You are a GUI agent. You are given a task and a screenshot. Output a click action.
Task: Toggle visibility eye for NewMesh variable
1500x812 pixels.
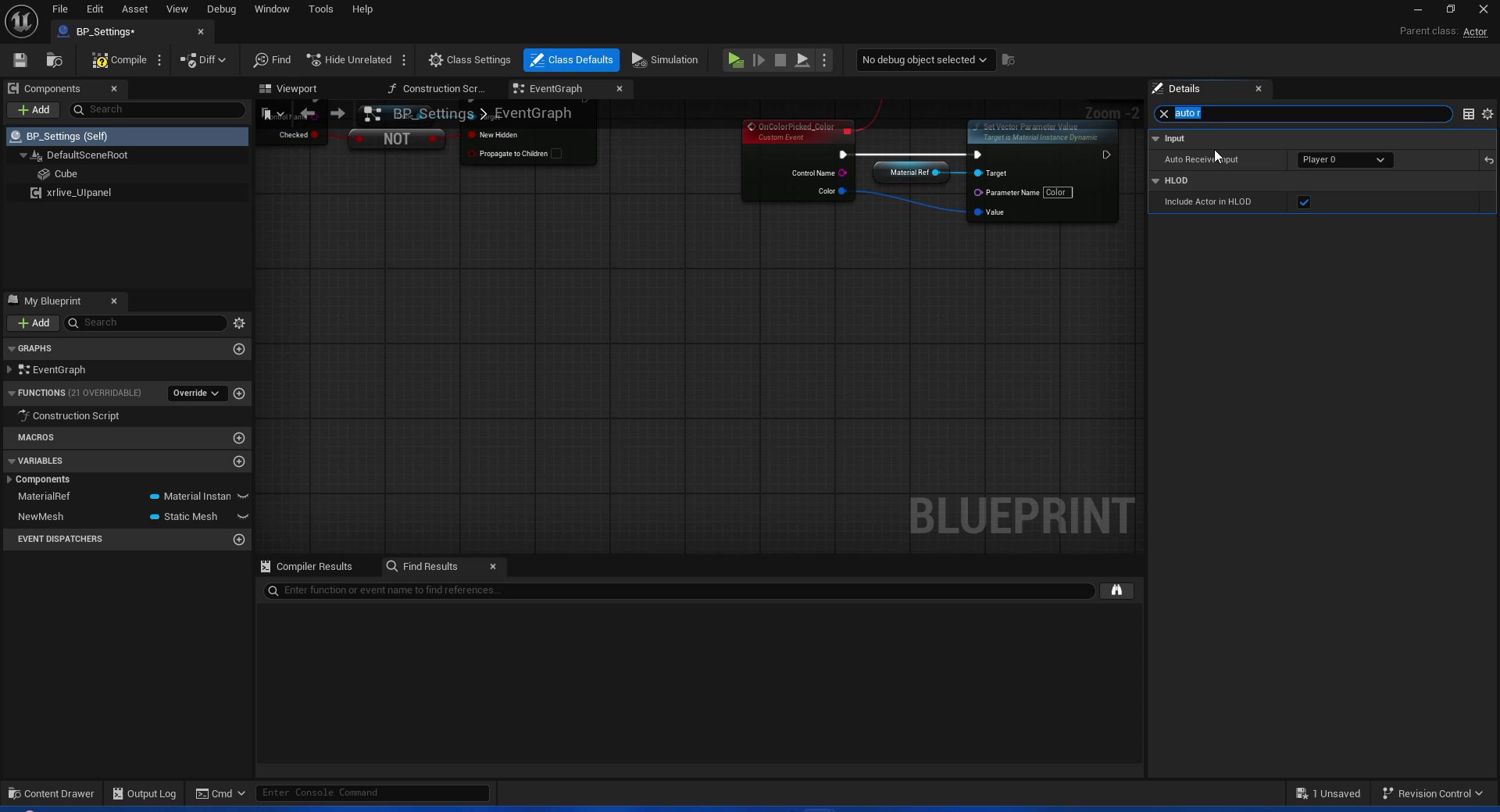(x=243, y=517)
